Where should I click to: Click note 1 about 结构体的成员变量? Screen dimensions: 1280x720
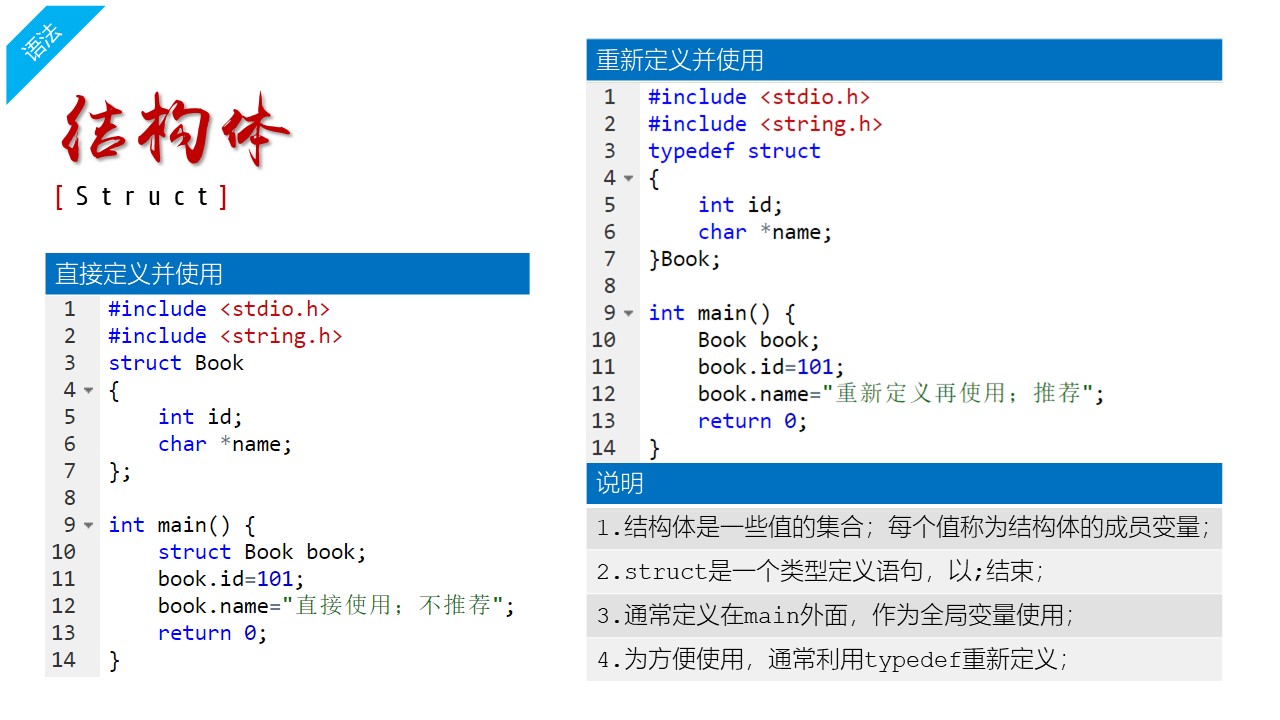(903, 527)
